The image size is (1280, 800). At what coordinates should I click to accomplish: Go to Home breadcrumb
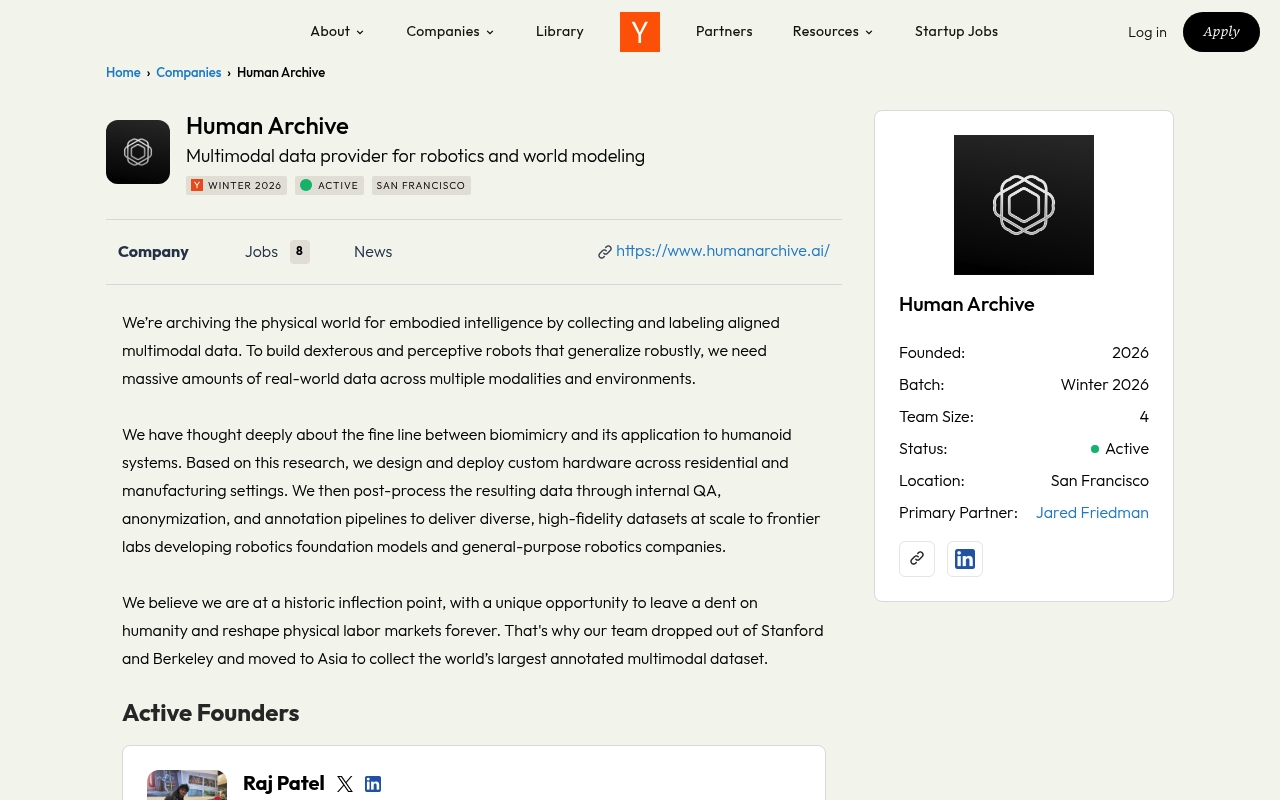click(123, 72)
